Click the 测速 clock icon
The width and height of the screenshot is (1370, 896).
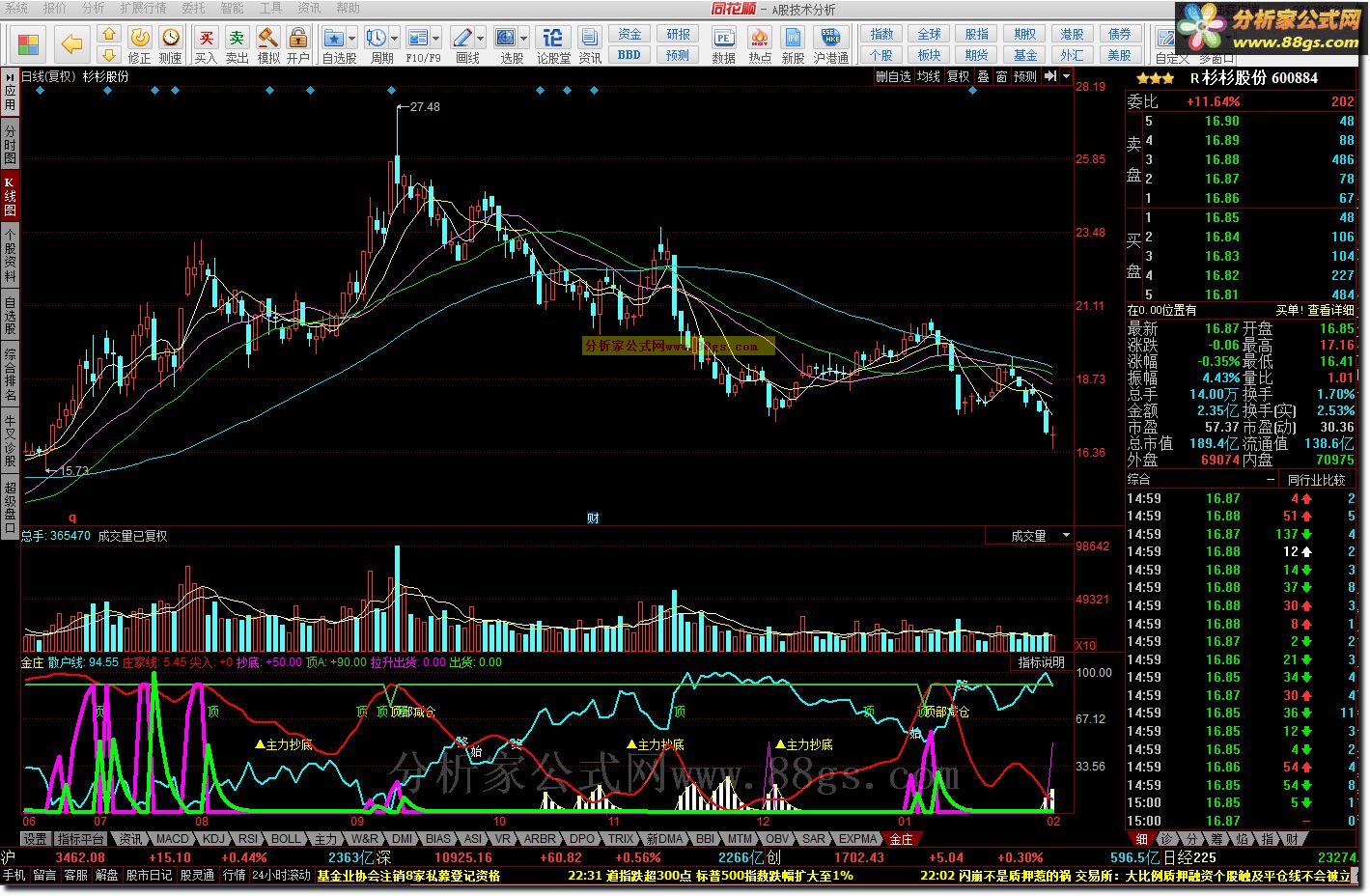click(x=171, y=38)
